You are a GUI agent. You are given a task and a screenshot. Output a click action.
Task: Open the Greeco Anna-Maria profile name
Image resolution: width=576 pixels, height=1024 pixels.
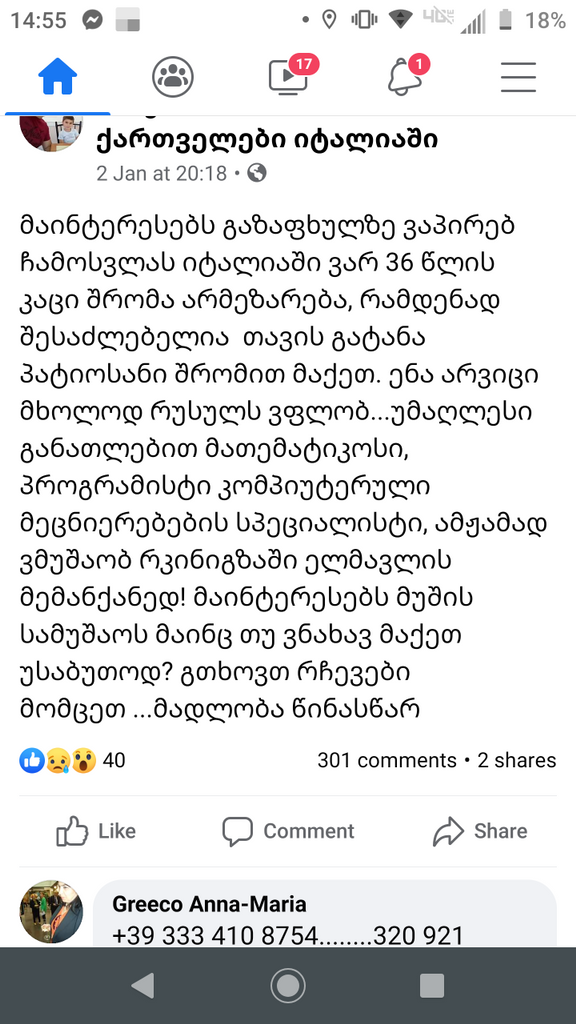[x=209, y=904]
